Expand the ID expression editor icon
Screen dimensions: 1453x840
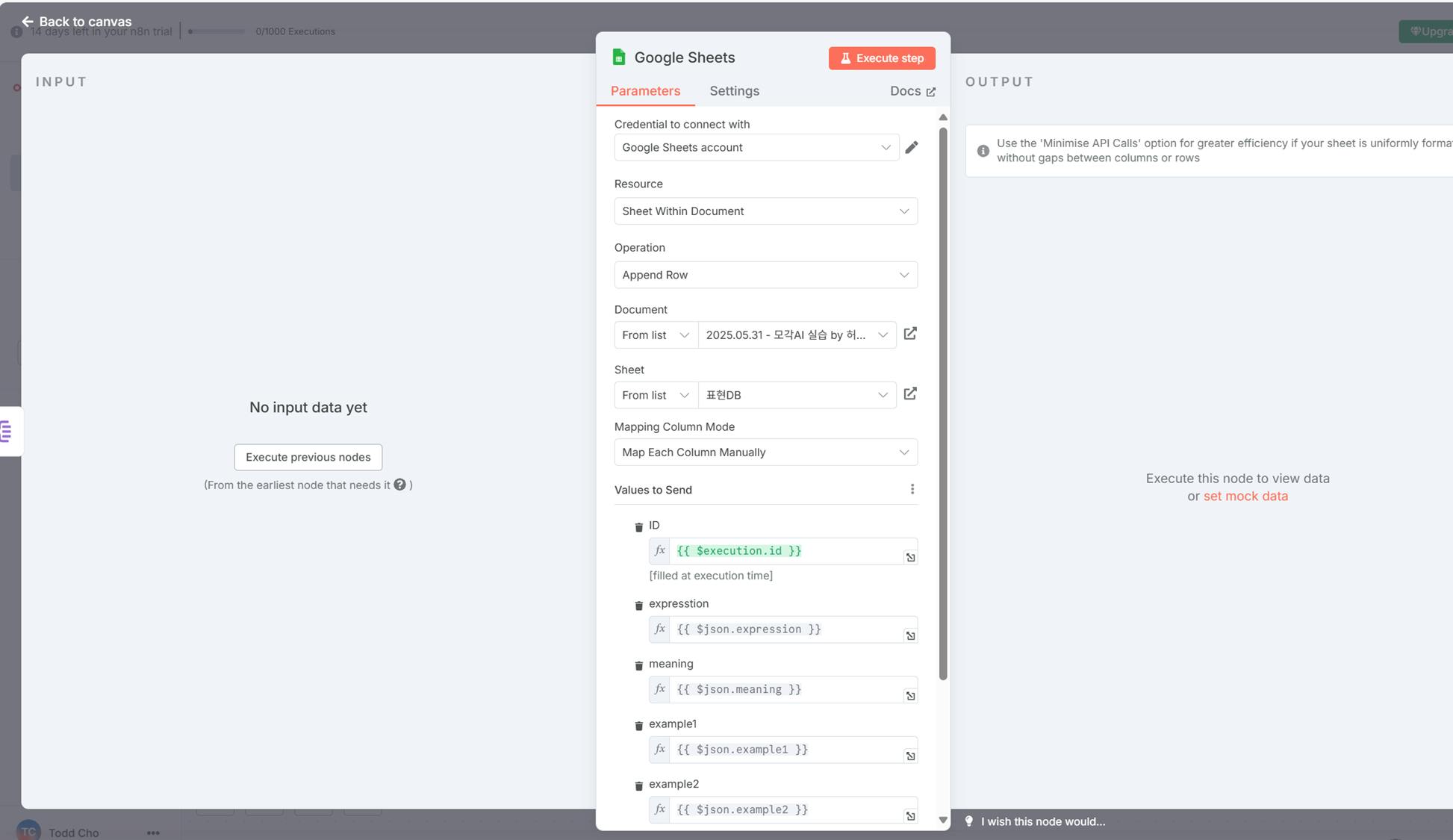910,557
